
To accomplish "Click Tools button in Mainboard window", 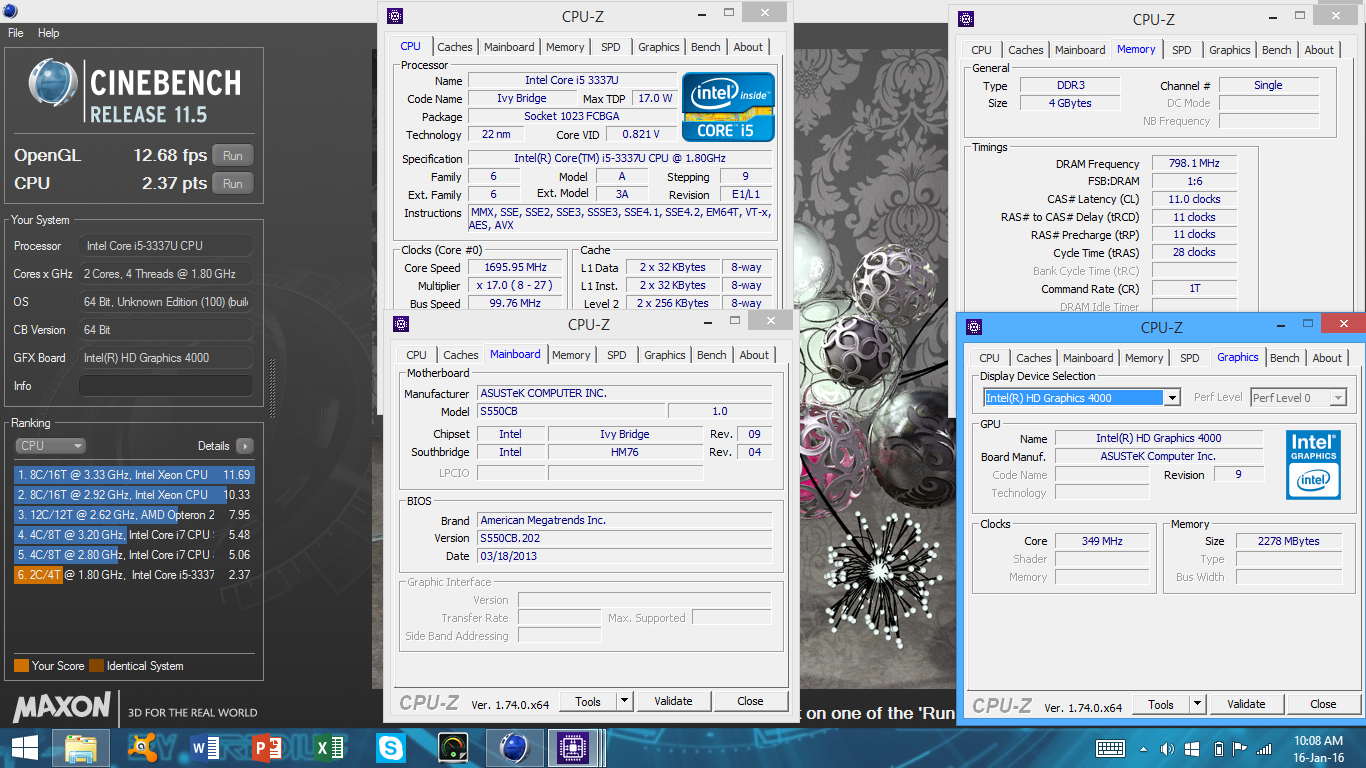I will pos(588,701).
